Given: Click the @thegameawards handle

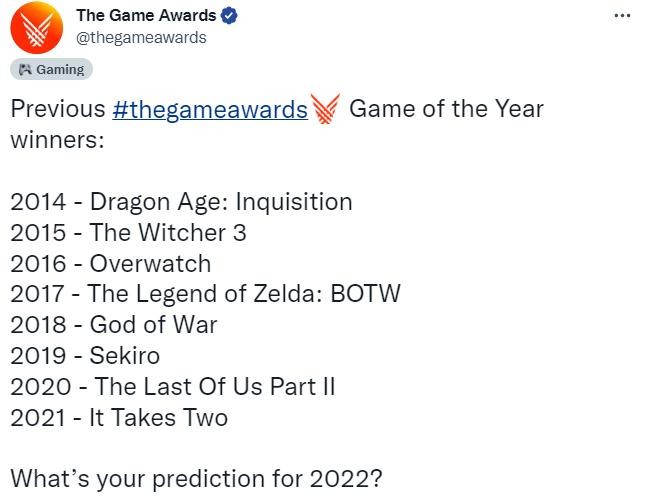Looking at the screenshot, I should 141,37.
